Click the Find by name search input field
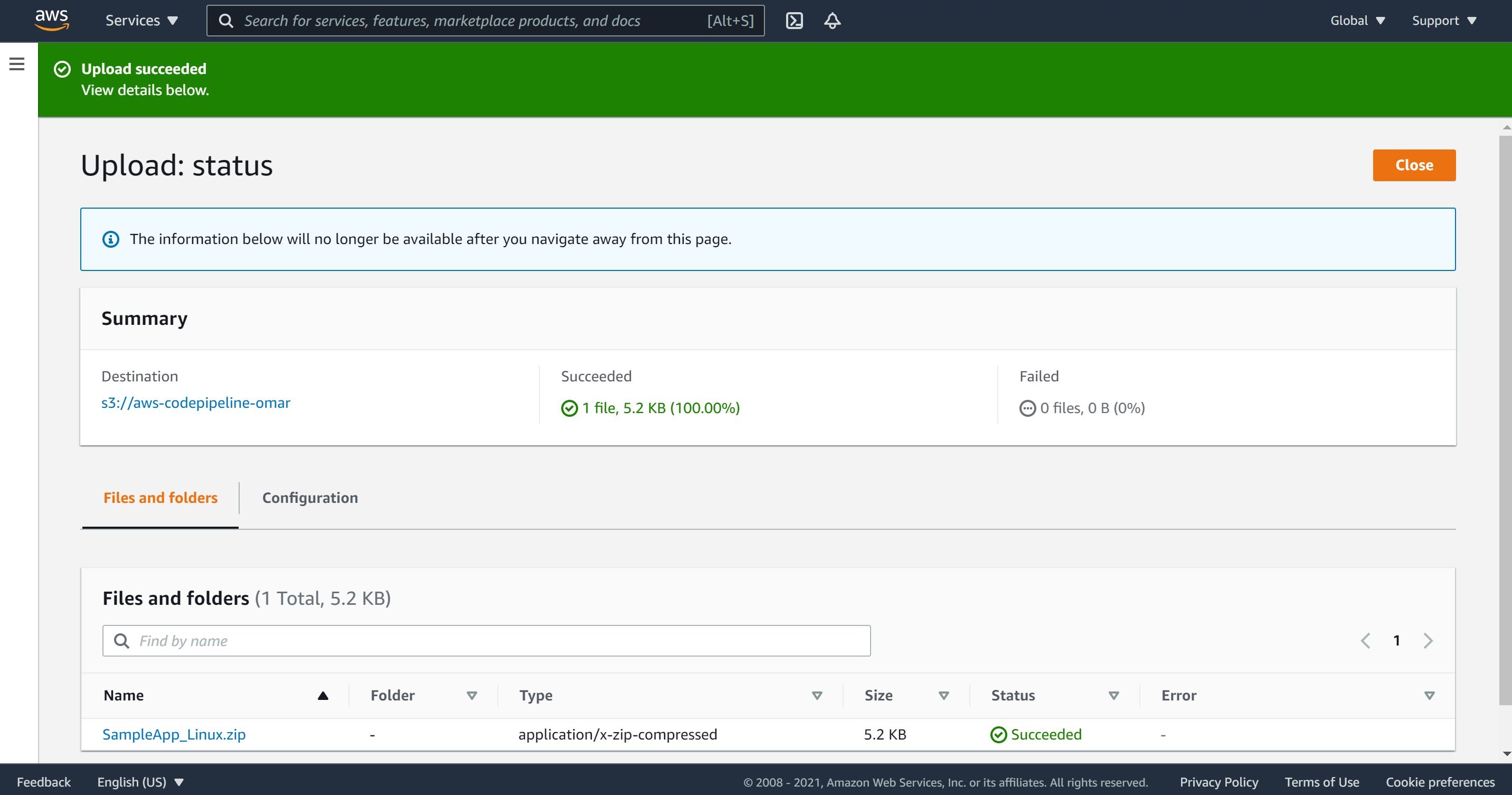The image size is (1512, 795). pyautogui.click(x=486, y=640)
